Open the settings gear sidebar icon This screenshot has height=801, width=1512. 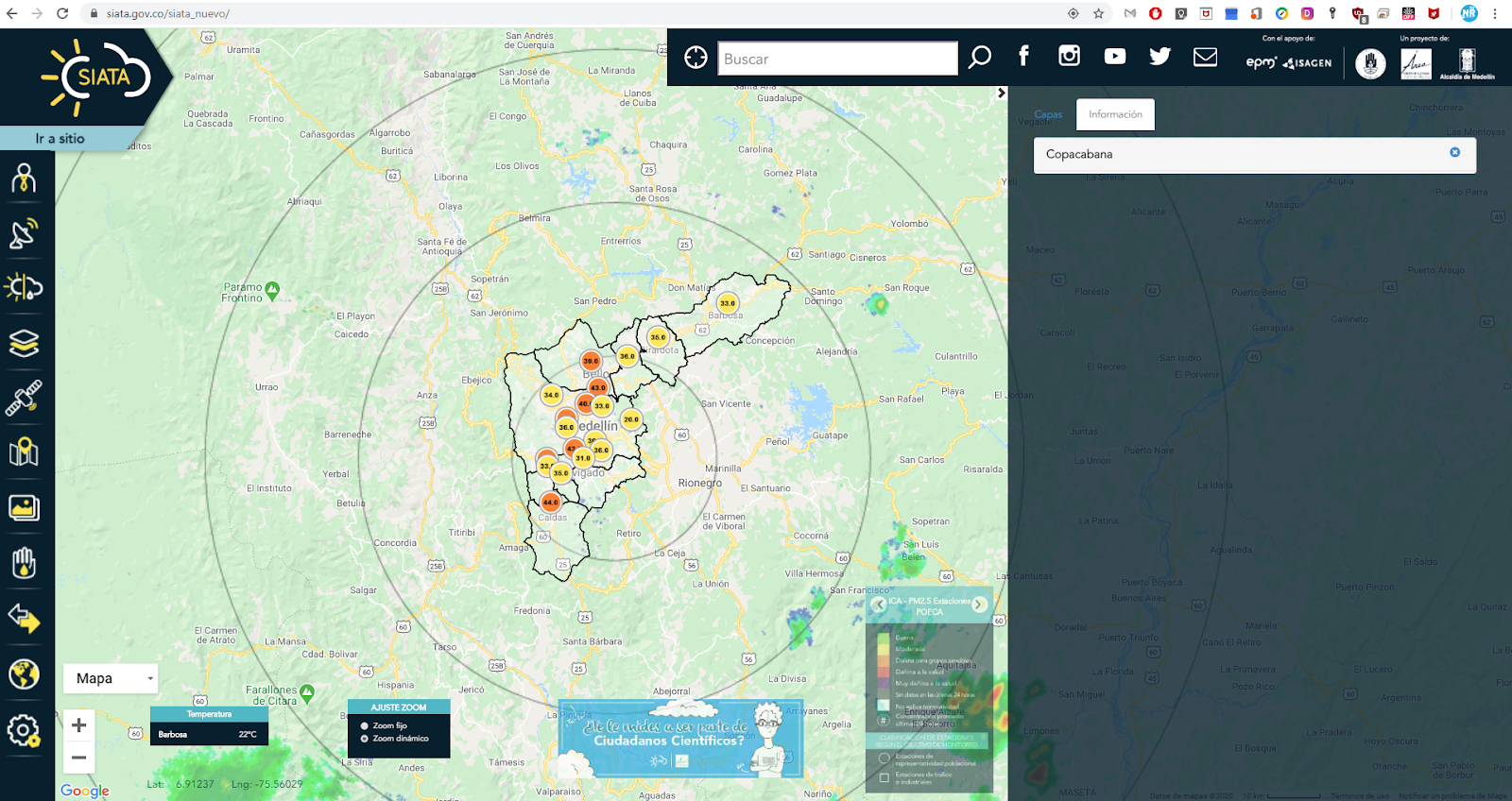coord(24,730)
